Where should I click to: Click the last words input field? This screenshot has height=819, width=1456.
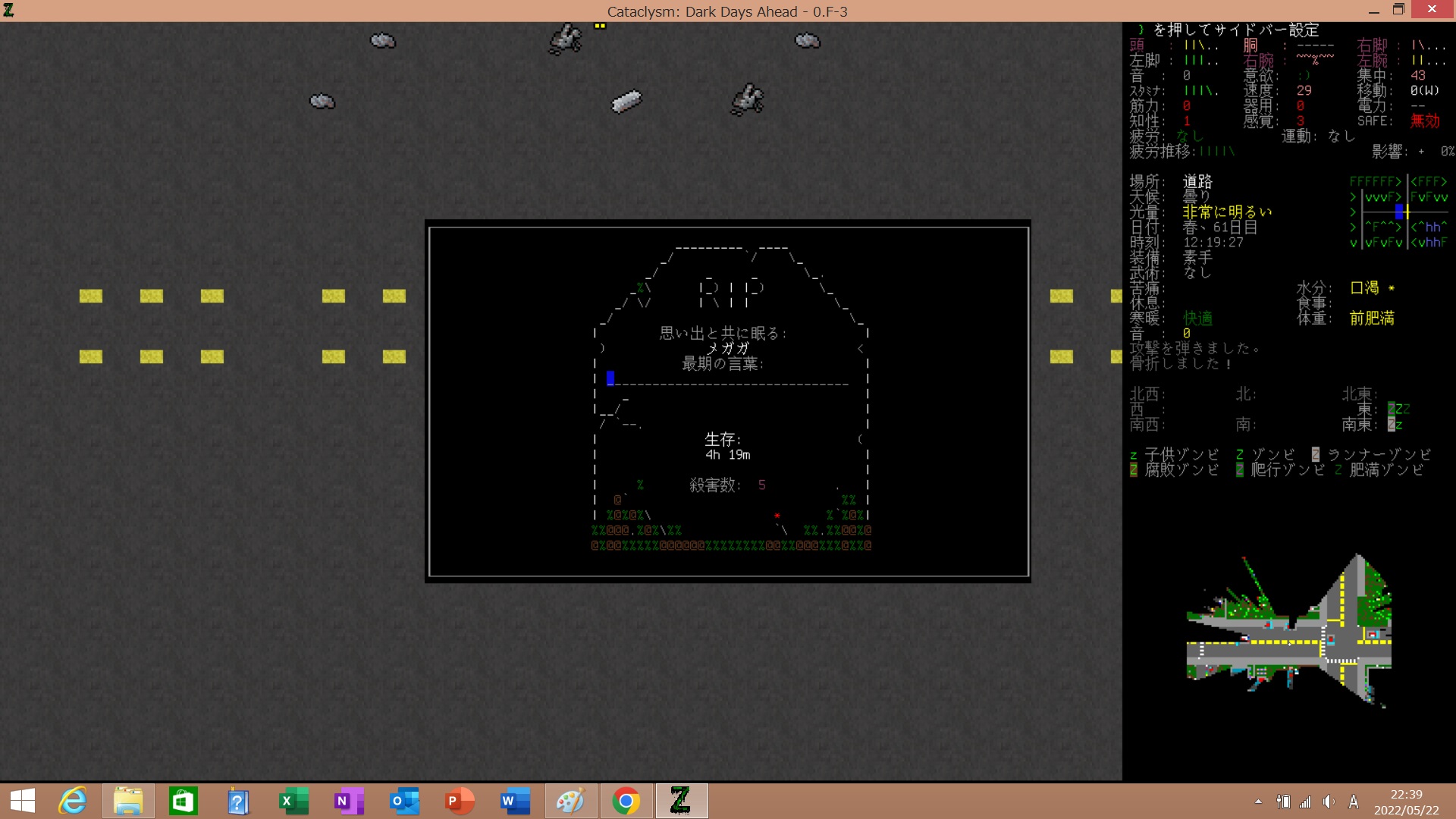(728, 378)
